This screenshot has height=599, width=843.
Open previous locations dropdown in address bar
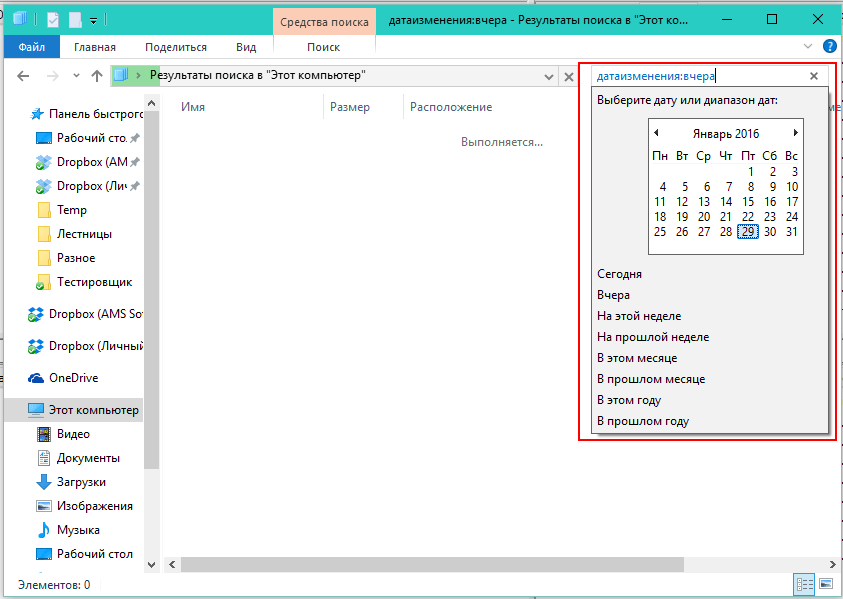point(547,75)
